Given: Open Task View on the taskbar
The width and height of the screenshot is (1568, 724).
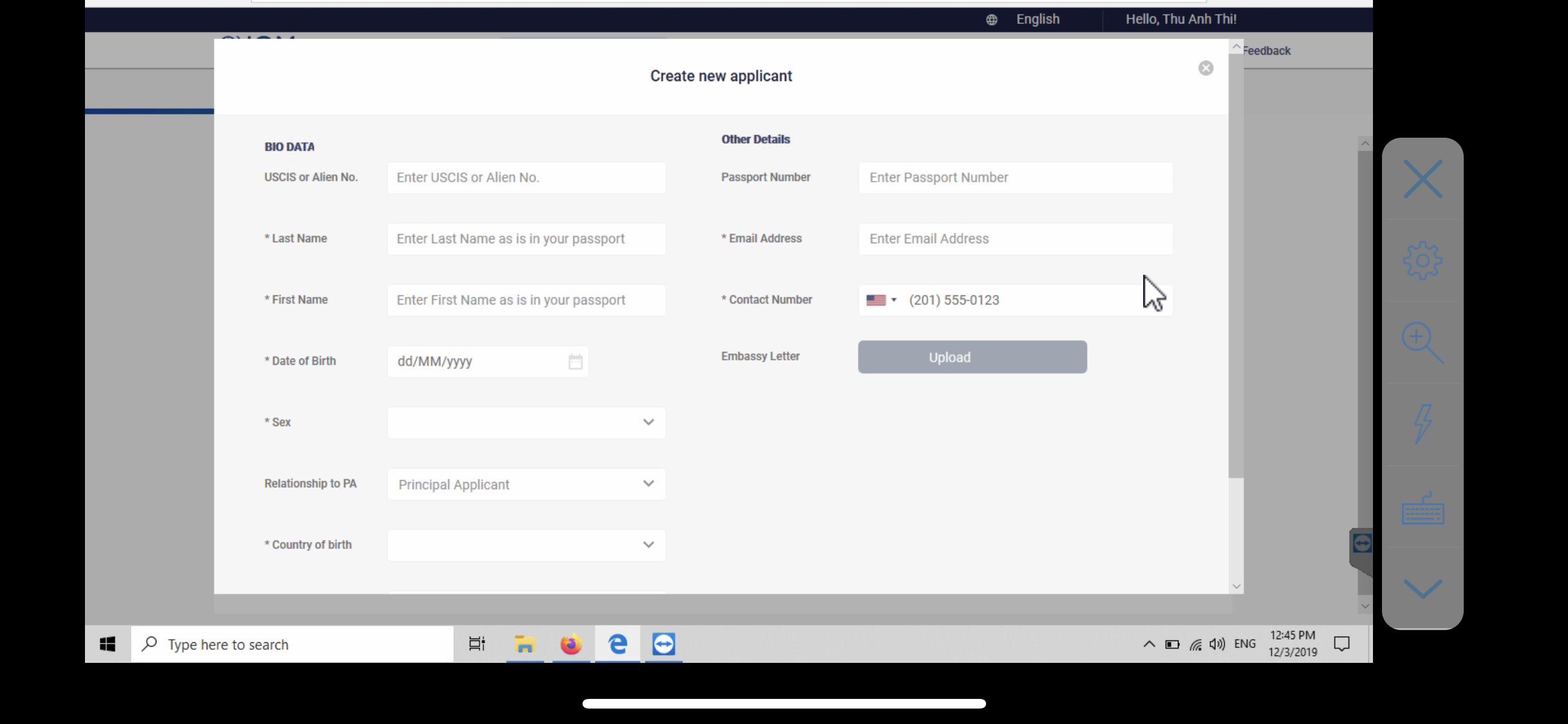Looking at the screenshot, I should (x=476, y=644).
